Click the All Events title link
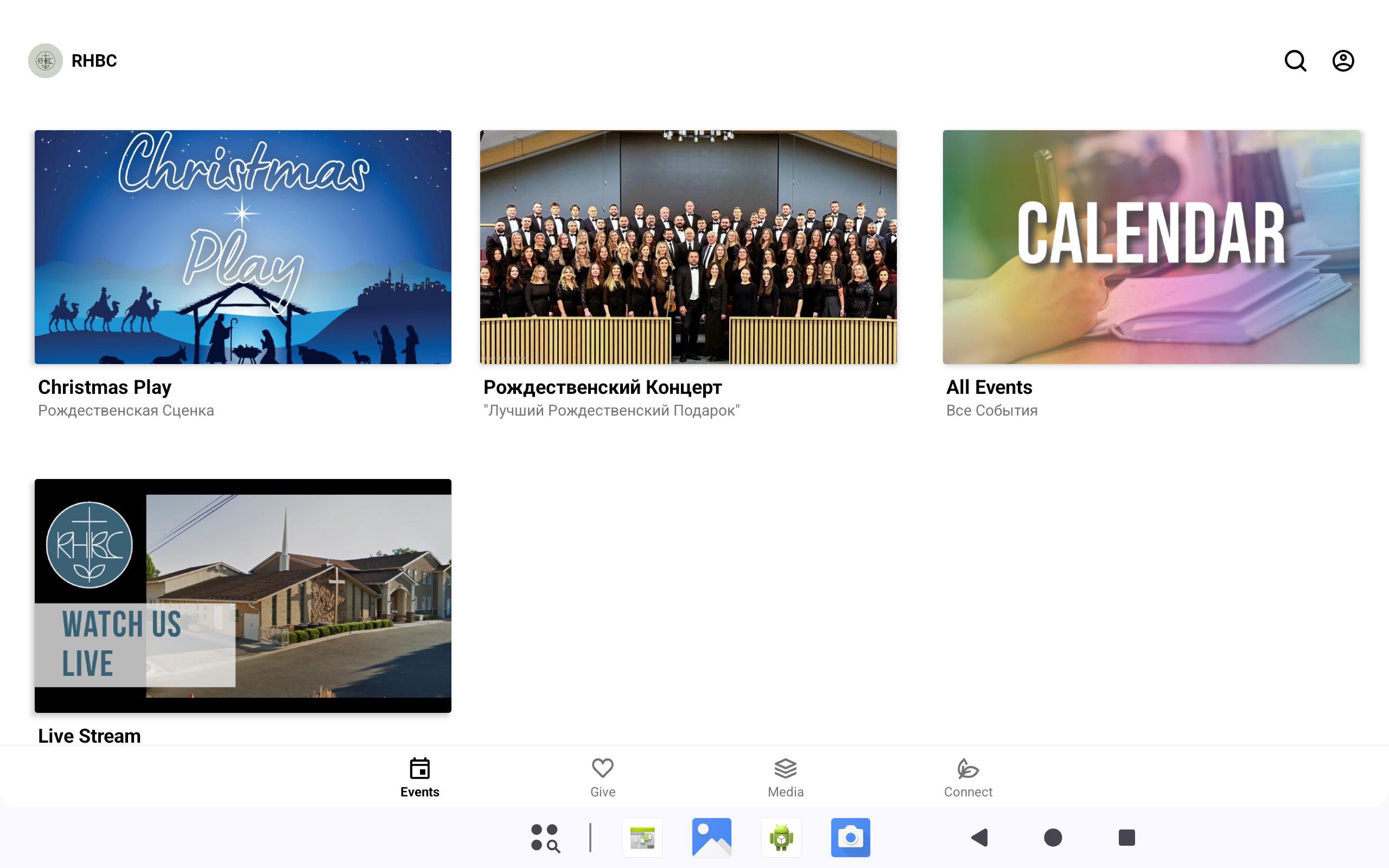The width and height of the screenshot is (1389, 868). 989,387
